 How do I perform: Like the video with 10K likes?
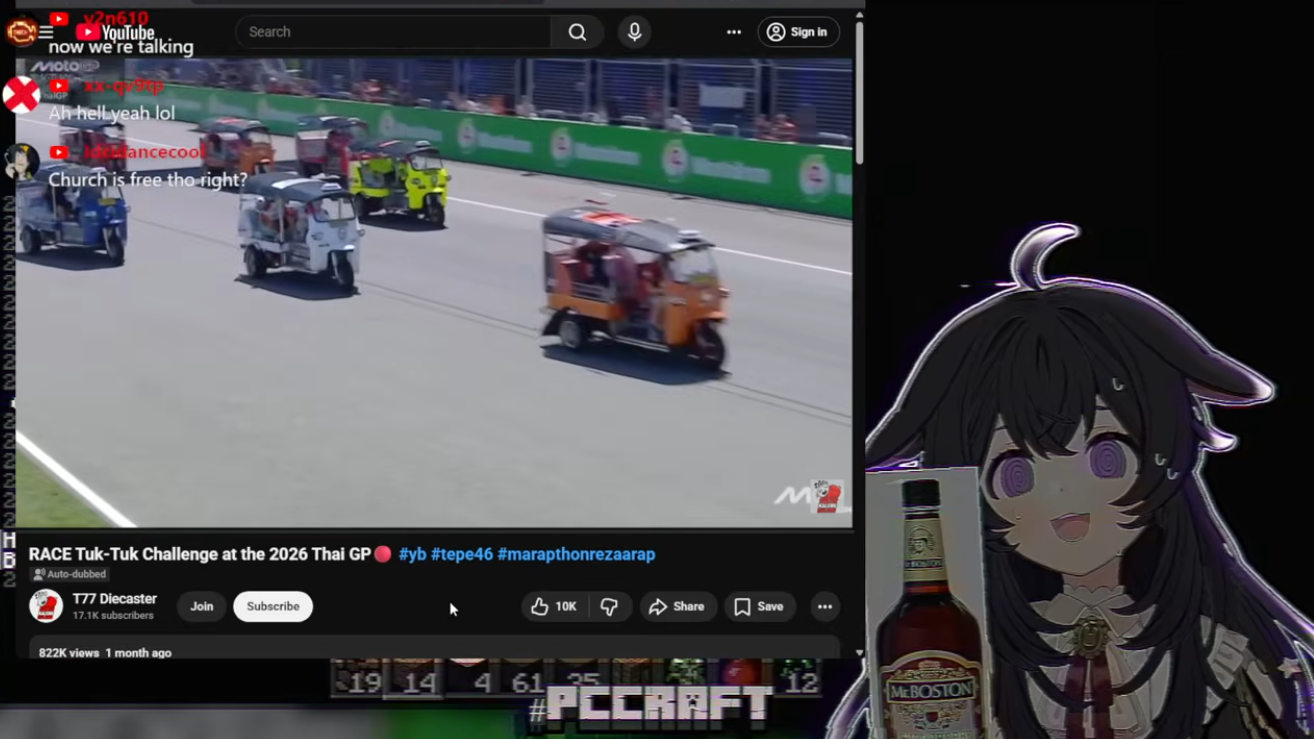[554, 607]
